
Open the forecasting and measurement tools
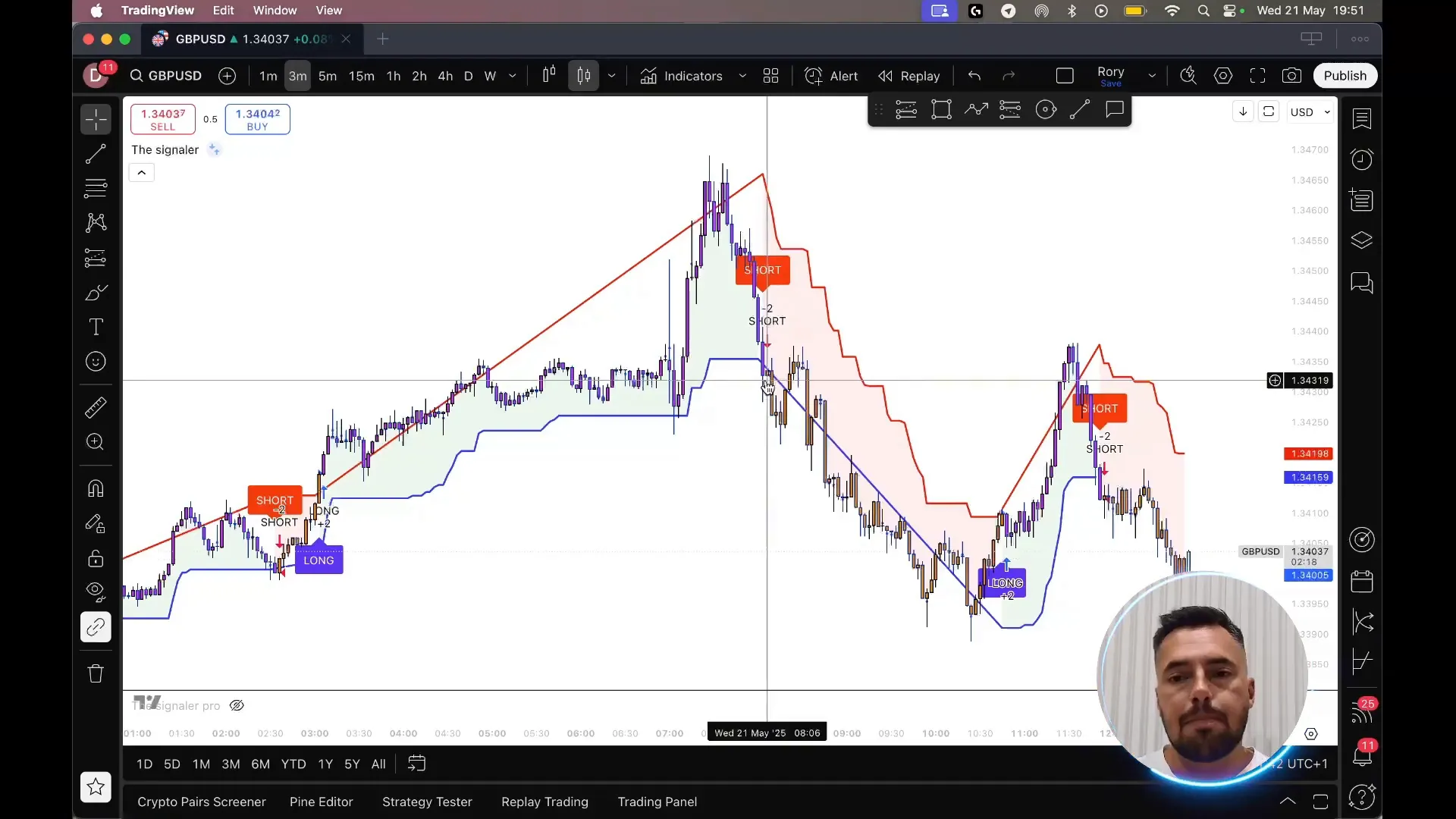click(96, 258)
